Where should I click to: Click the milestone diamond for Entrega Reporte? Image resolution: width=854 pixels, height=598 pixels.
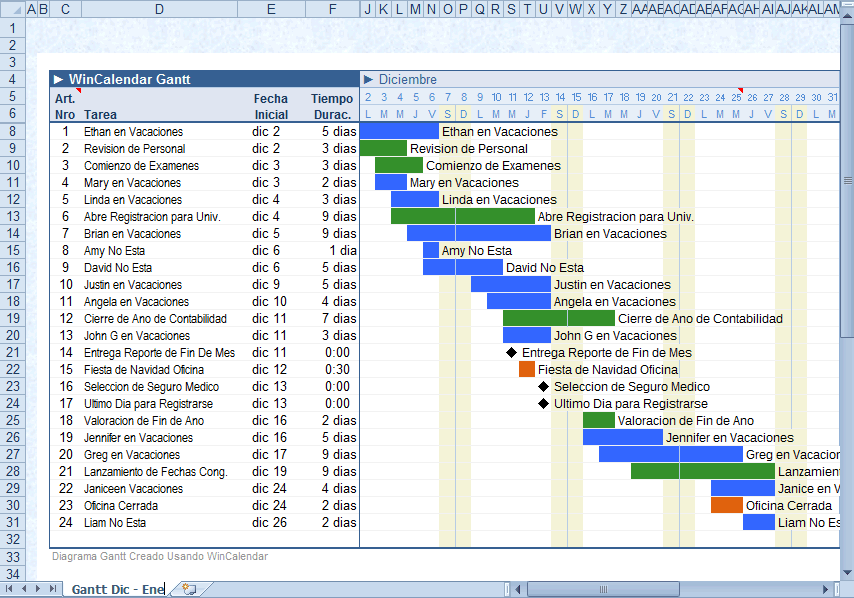(x=511, y=353)
